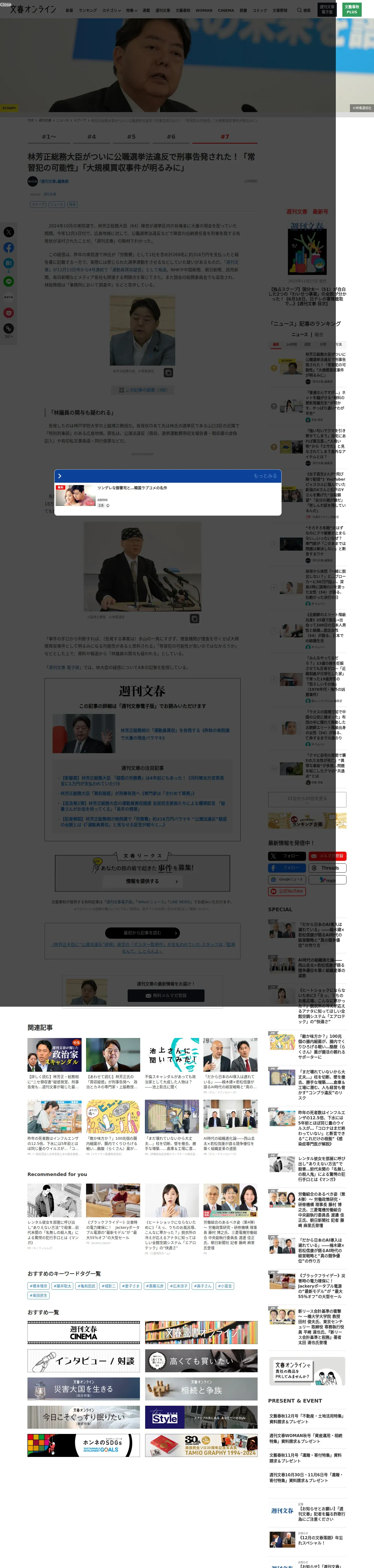Image resolution: width=374 pixels, height=1568 pixels.
Task: Open the 文春オンライン logo home link
Action: tap(33, 9)
